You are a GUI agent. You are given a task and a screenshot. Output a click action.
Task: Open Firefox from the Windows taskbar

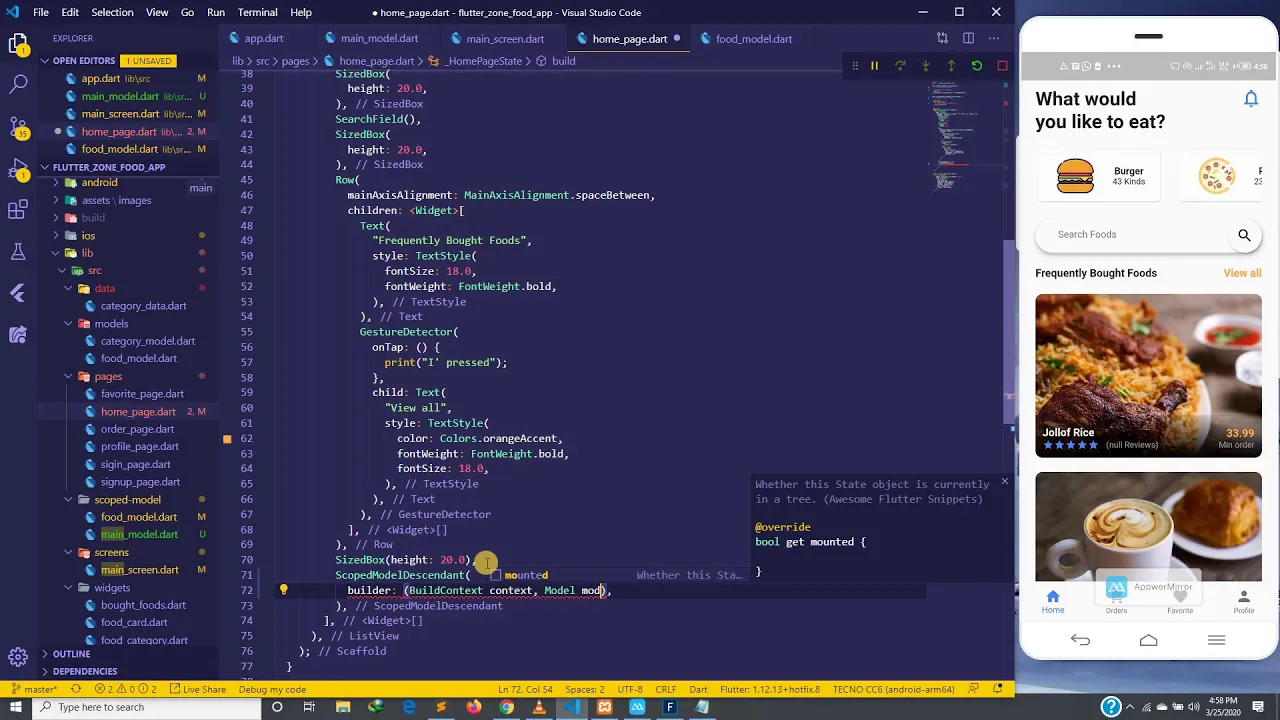point(474,707)
